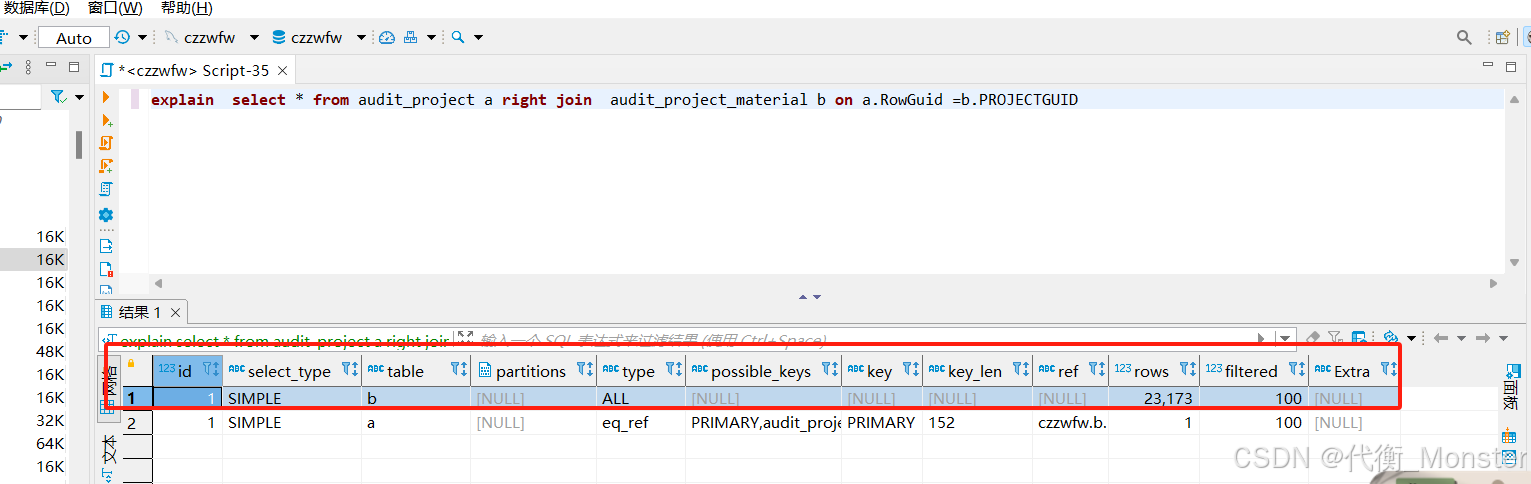Screen dimensions: 1531x484
Task: Click the filter sort icon on the rows column
Action: [x=1188, y=370]
